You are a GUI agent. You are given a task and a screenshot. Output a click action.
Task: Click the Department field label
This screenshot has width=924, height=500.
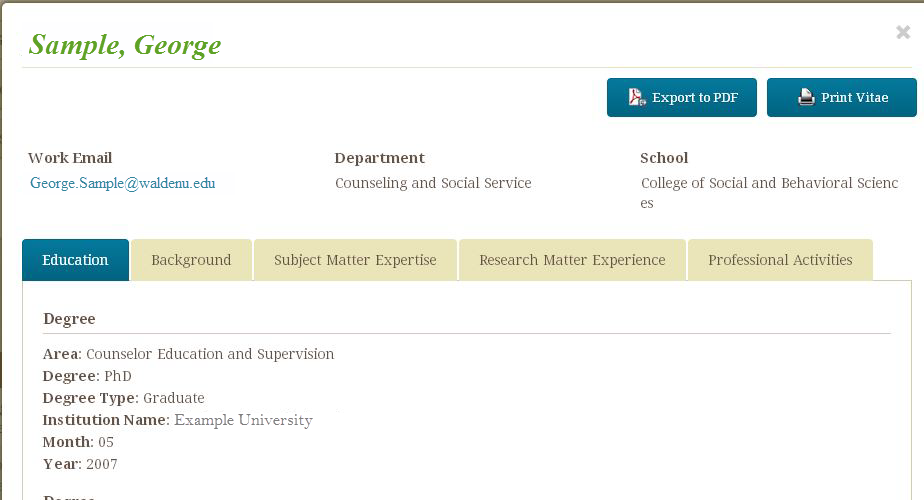pyautogui.click(x=379, y=158)
